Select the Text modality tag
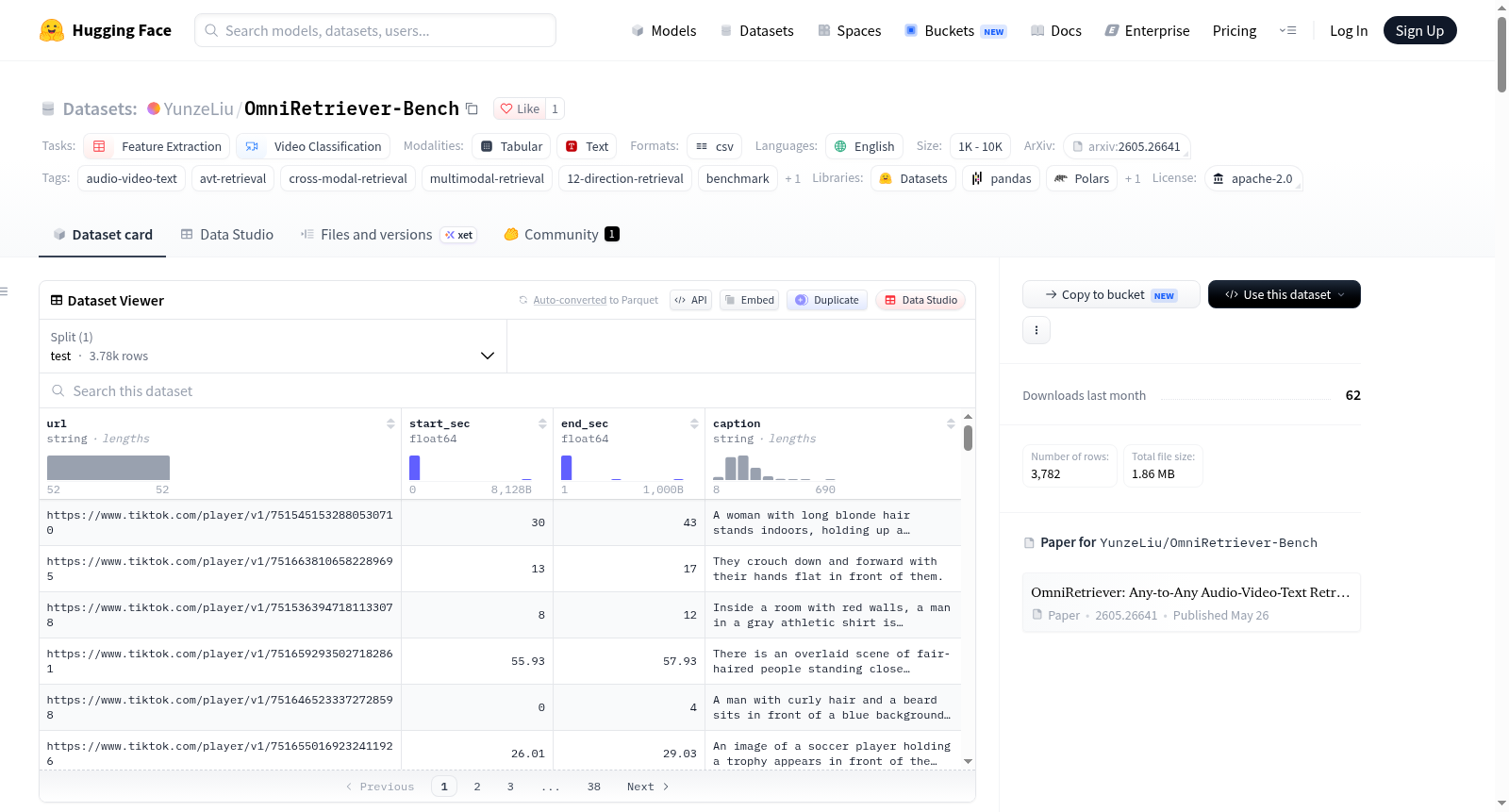The width and height of the screenshot is (1509, 812). click(587, 146)
